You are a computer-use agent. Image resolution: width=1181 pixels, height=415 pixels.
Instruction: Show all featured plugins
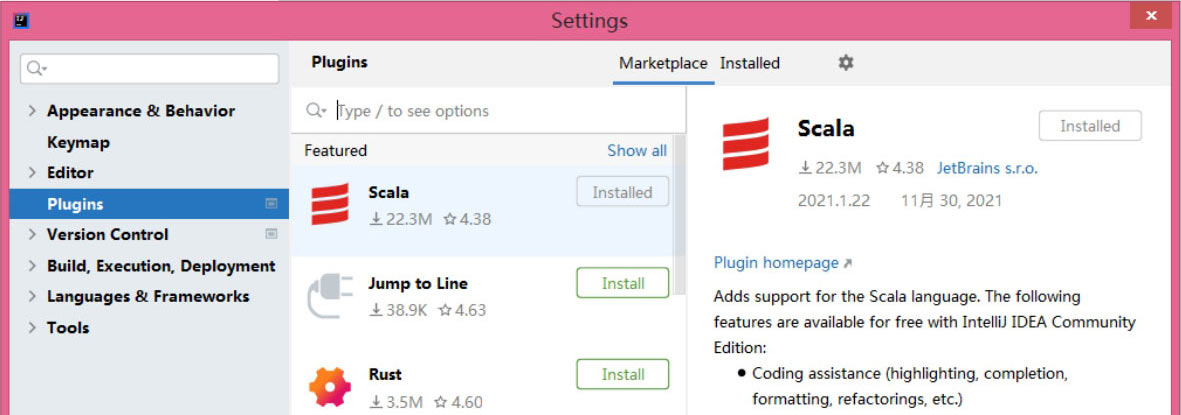636,151
